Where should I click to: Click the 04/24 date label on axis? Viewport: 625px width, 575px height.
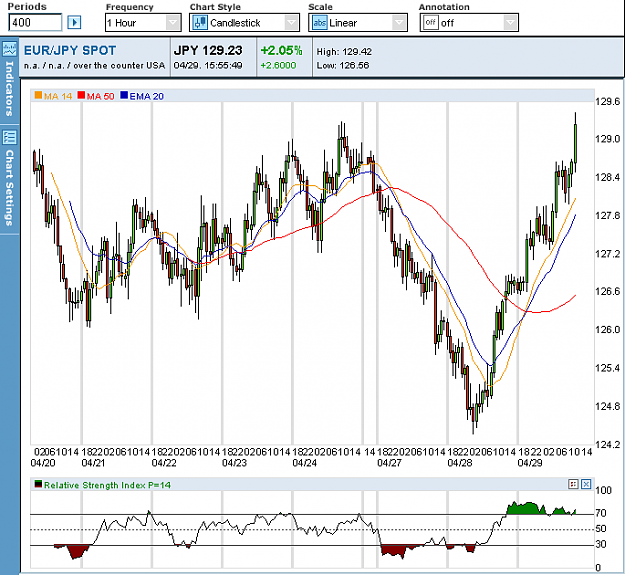pos(305,463)
